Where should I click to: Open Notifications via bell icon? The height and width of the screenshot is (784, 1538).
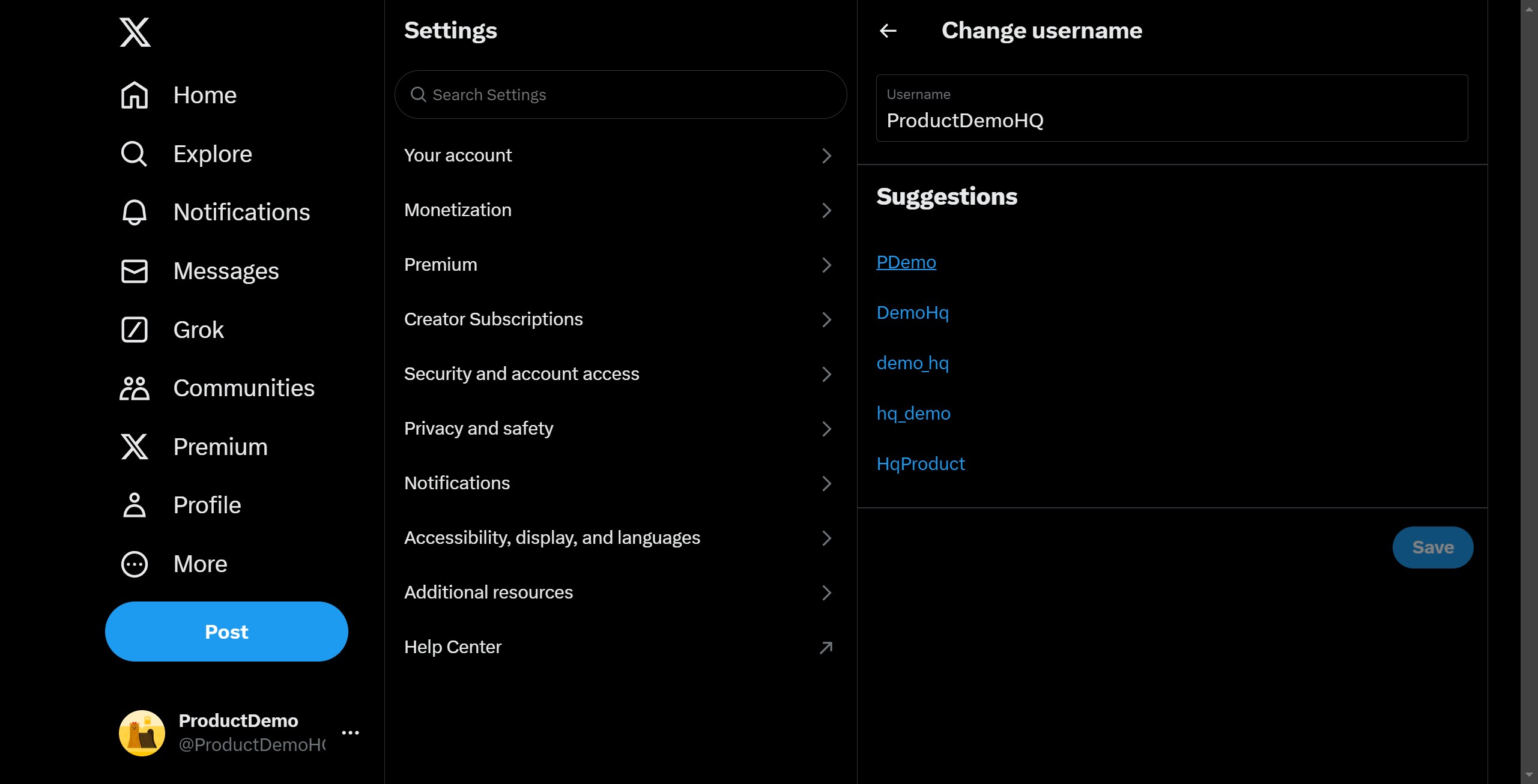[x=135, y=213]
